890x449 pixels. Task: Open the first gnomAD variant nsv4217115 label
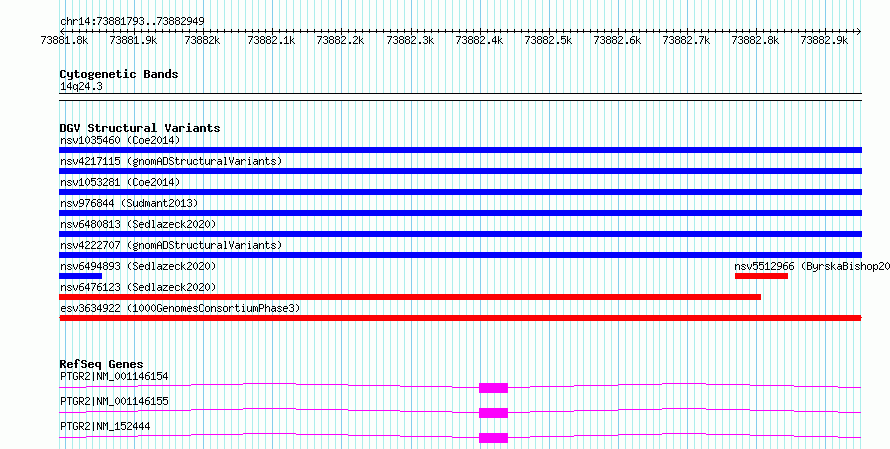click(171, 161)
